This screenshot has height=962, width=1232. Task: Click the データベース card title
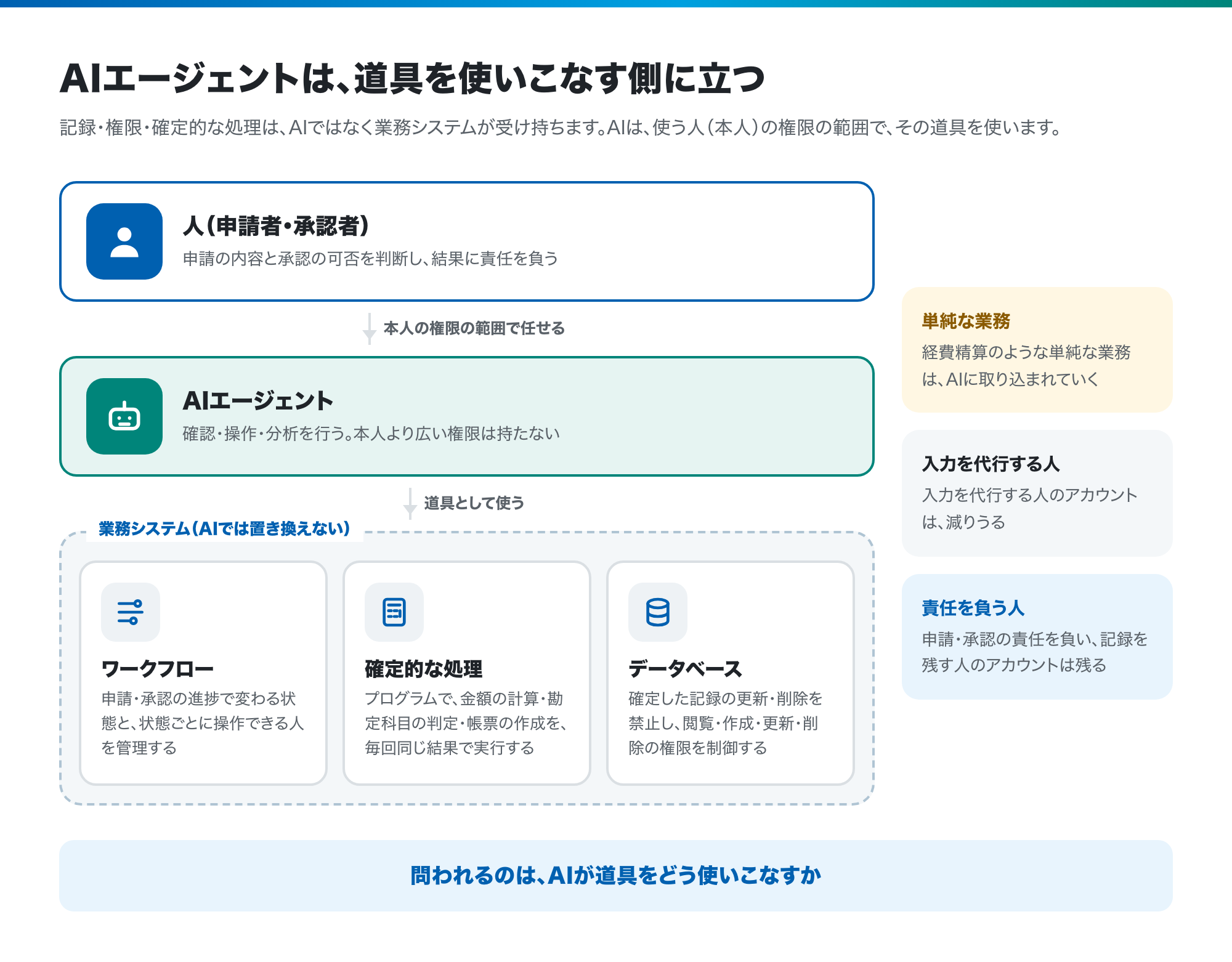point(685,669)
